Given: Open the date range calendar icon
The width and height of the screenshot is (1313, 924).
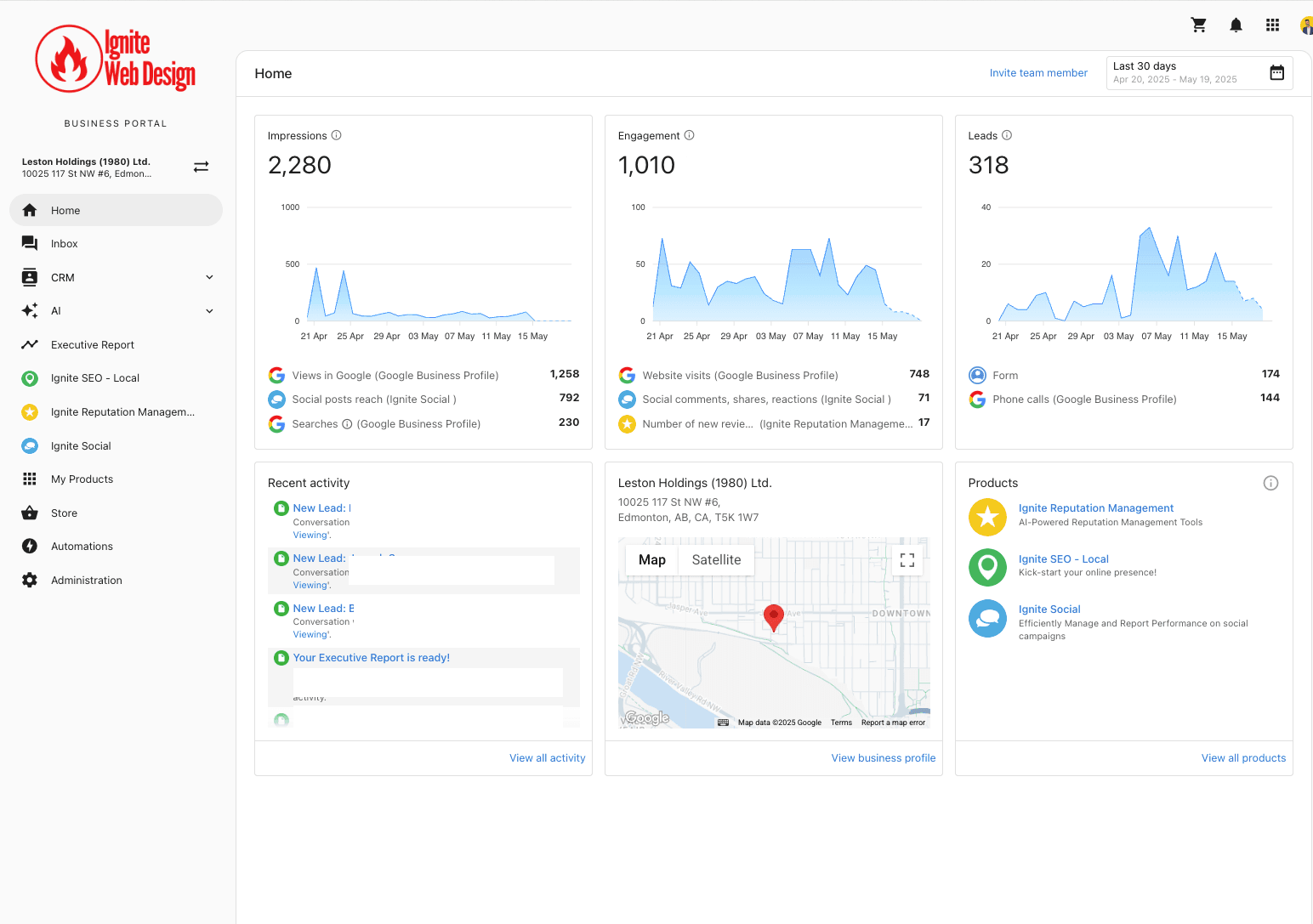Looking at the screenshot, I should 1276,73.
